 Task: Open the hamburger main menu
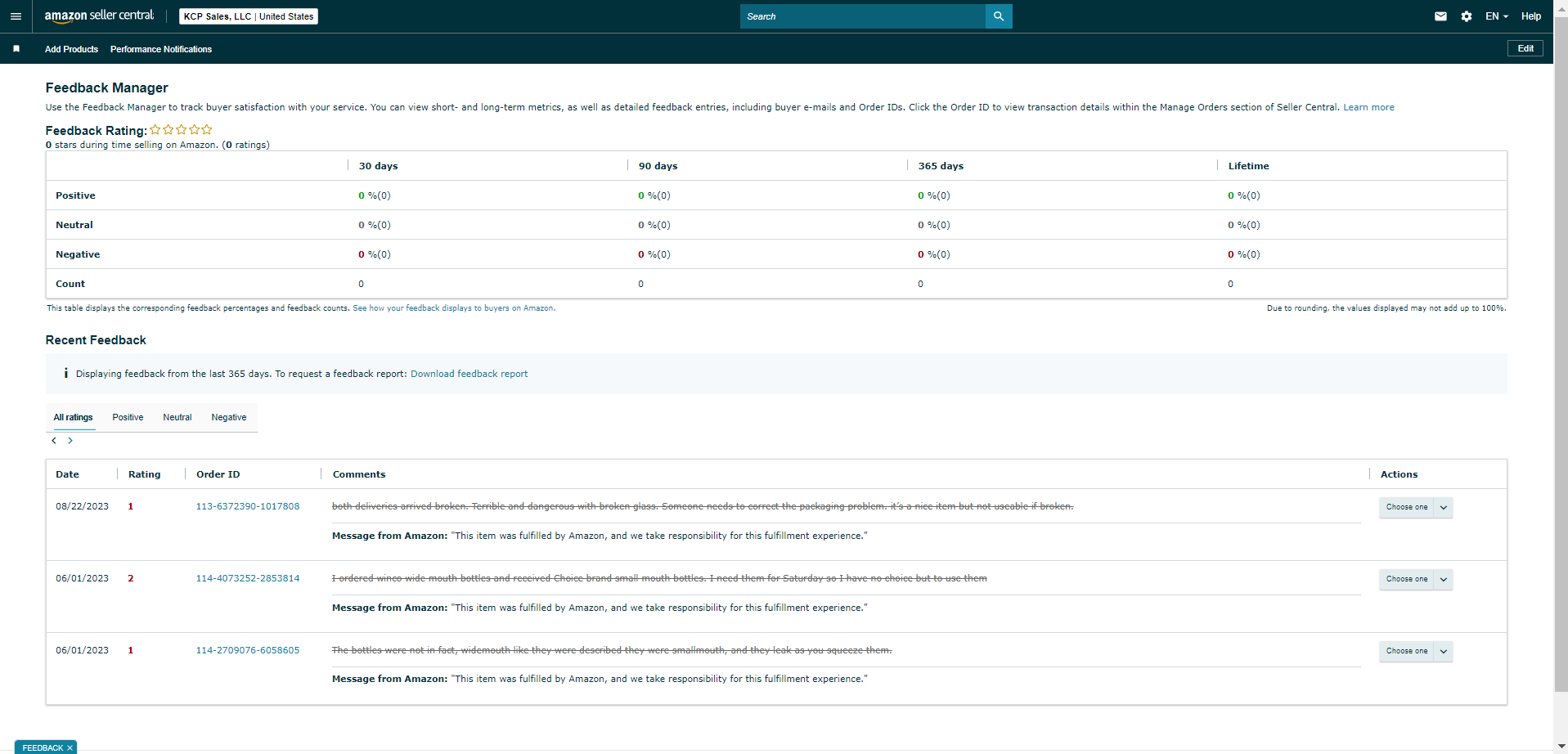tap(16, 16)
